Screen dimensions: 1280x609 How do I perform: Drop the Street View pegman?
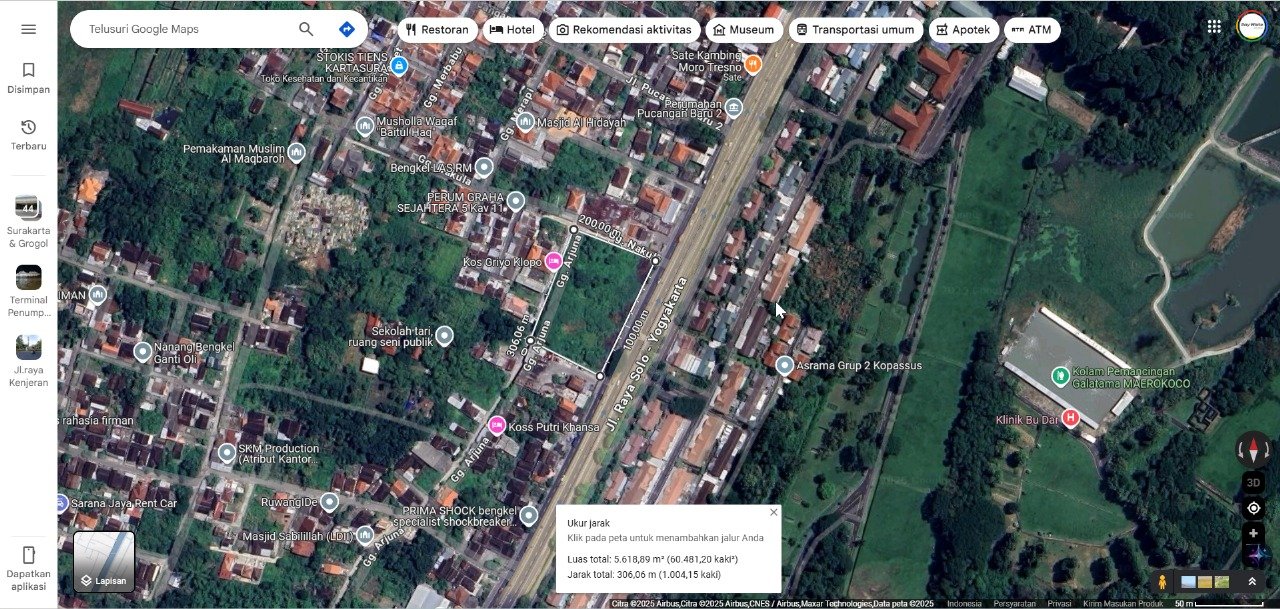pos(1162,581)
